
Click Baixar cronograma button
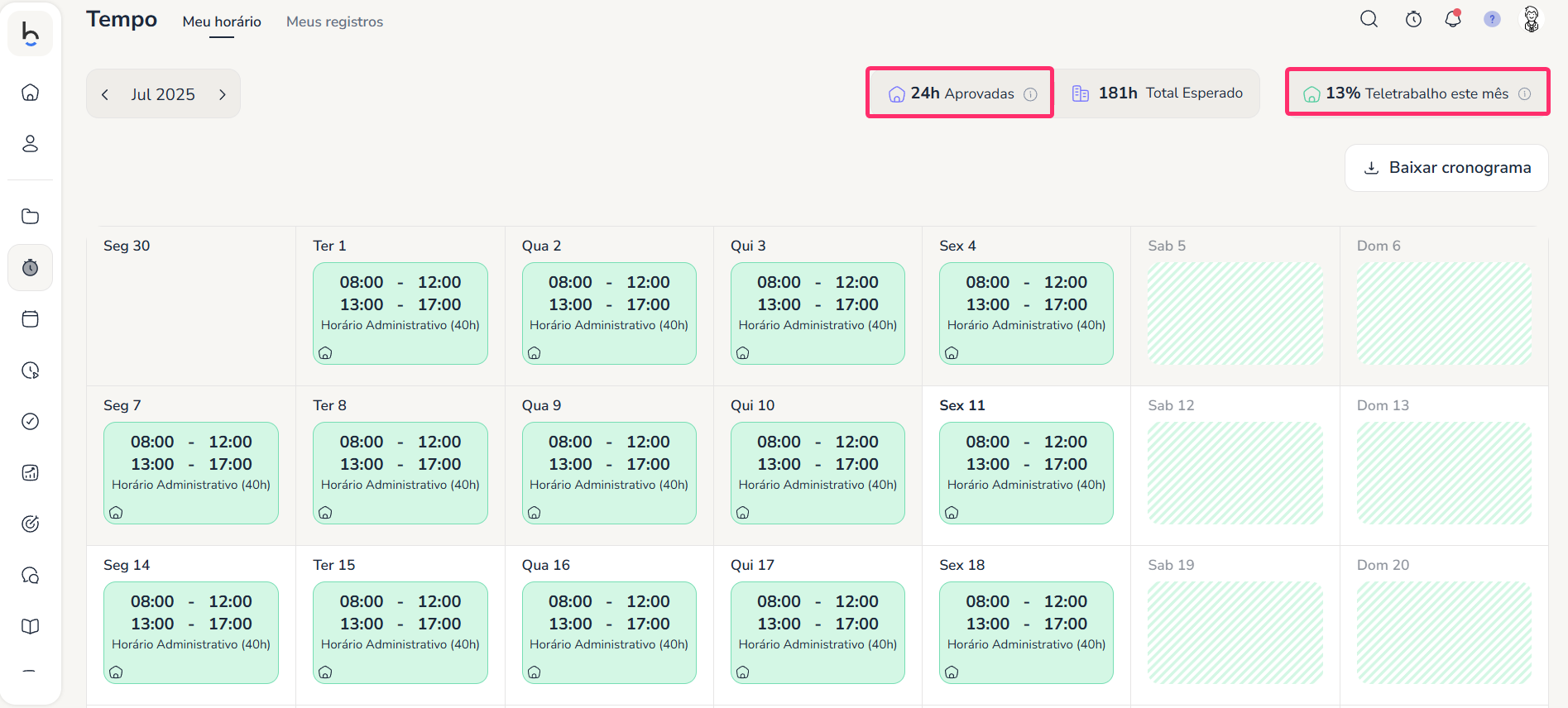point(1446,168)
